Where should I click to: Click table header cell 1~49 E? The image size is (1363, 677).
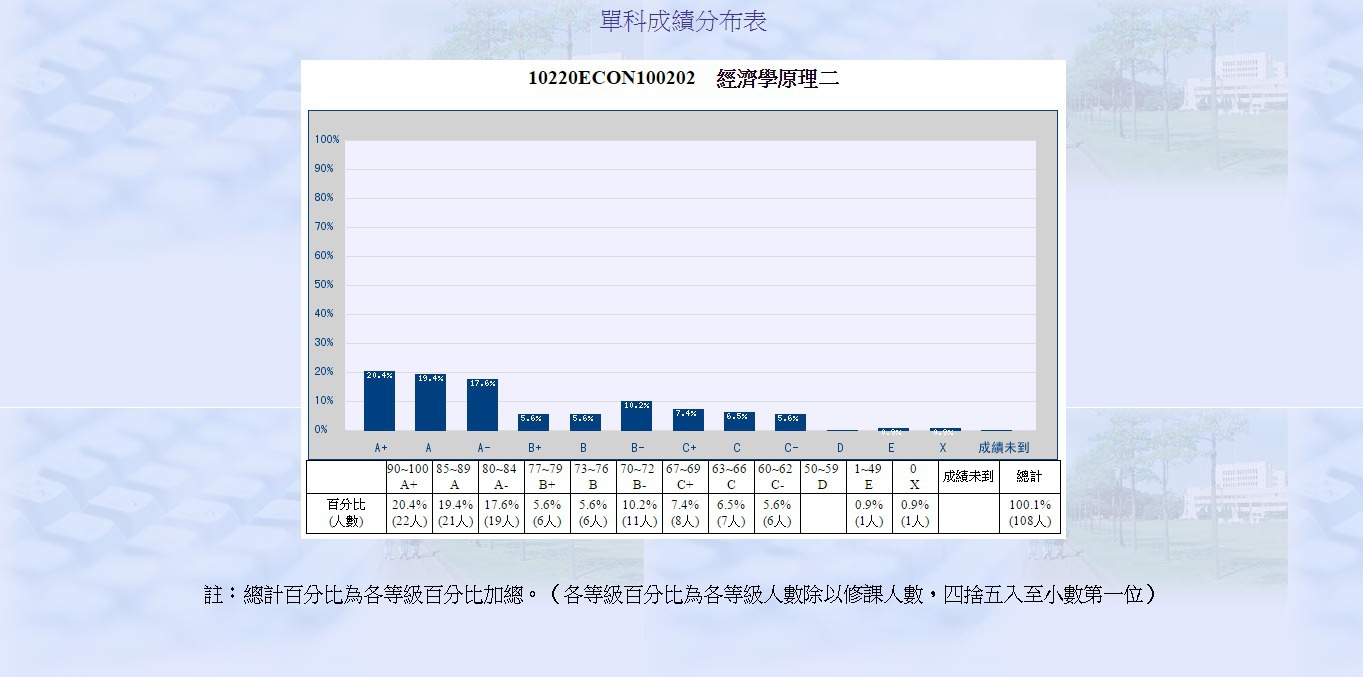click(869, 477)
